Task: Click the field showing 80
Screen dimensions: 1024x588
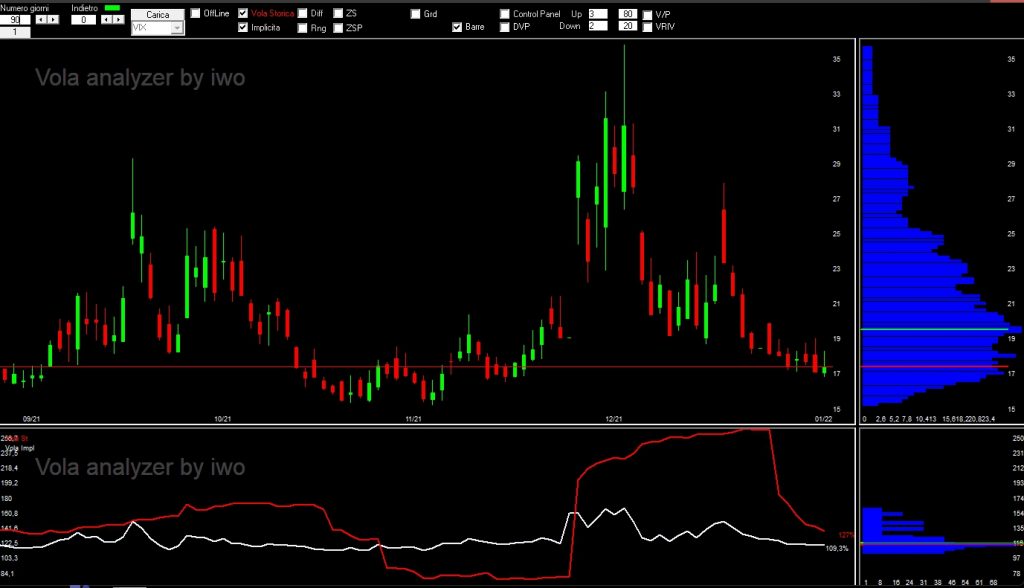Action: (x=628, y=14)
